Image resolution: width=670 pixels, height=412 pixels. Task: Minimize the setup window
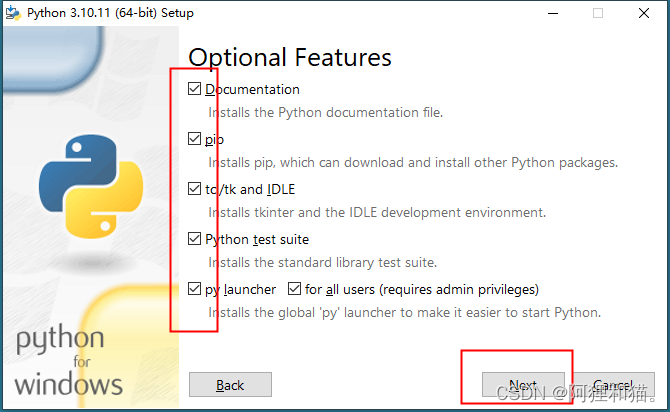coord(553,13)
